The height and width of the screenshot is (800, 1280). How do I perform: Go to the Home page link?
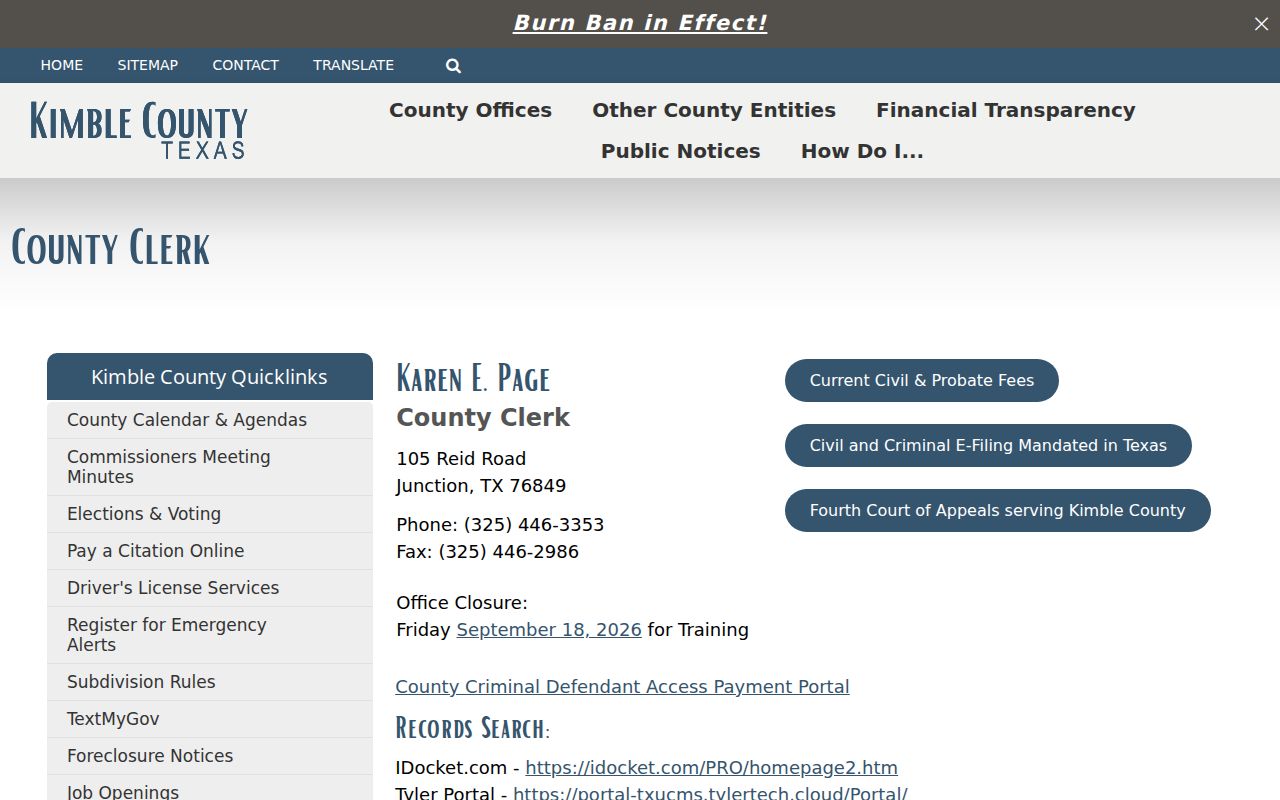pyautogui.click(x=62, y=65)
